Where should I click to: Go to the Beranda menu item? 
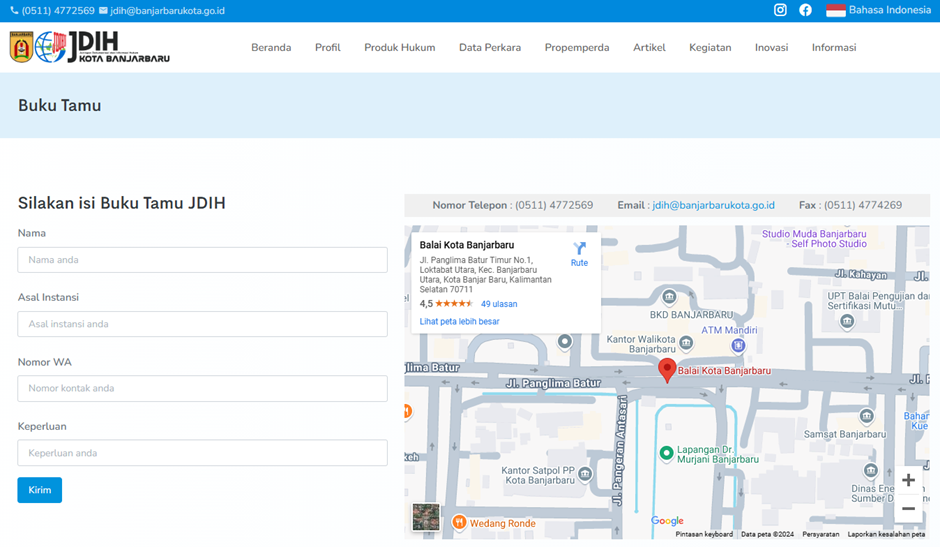point(271,47)
